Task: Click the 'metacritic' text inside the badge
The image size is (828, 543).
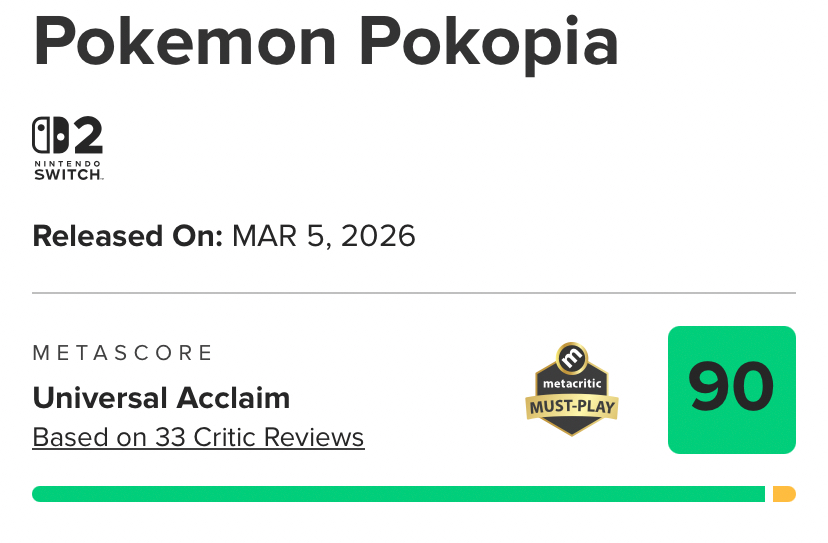Action: pyautogui.click(x=571, y=383)
